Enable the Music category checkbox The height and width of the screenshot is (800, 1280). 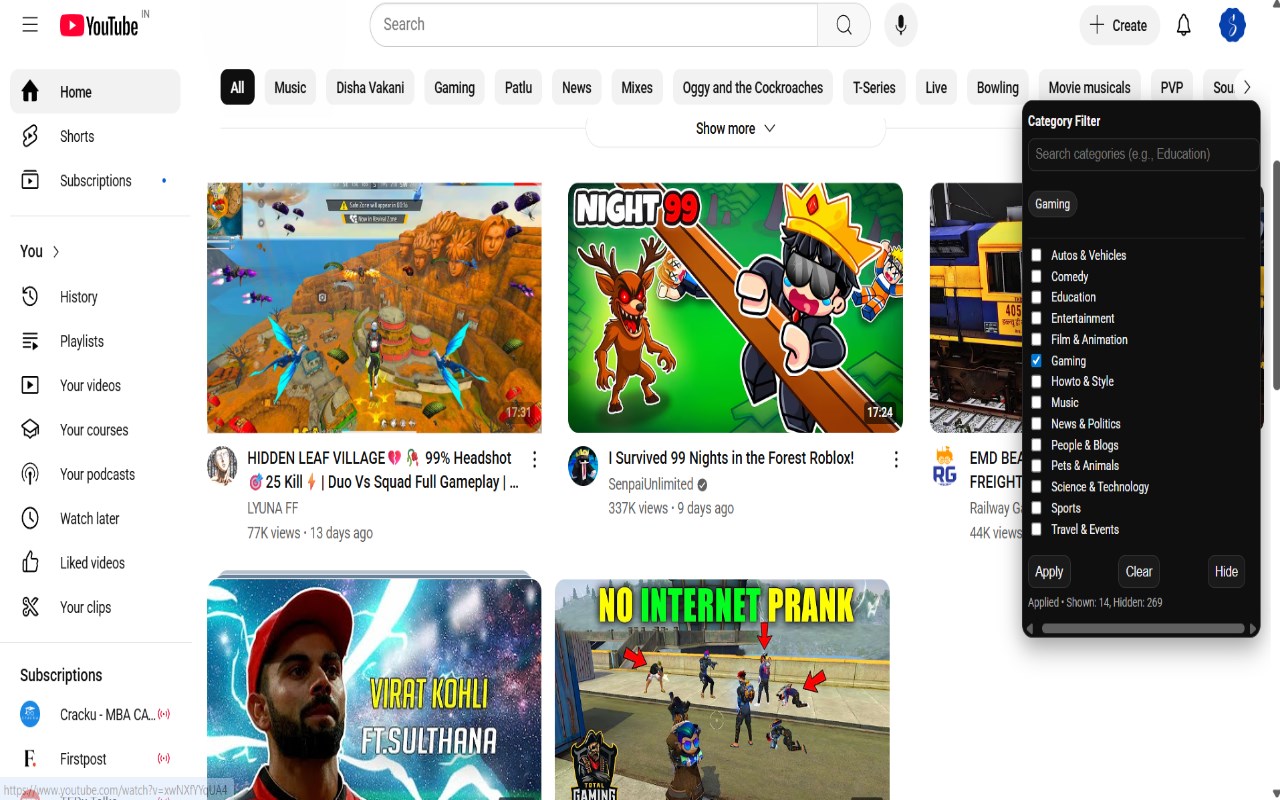1037,402
